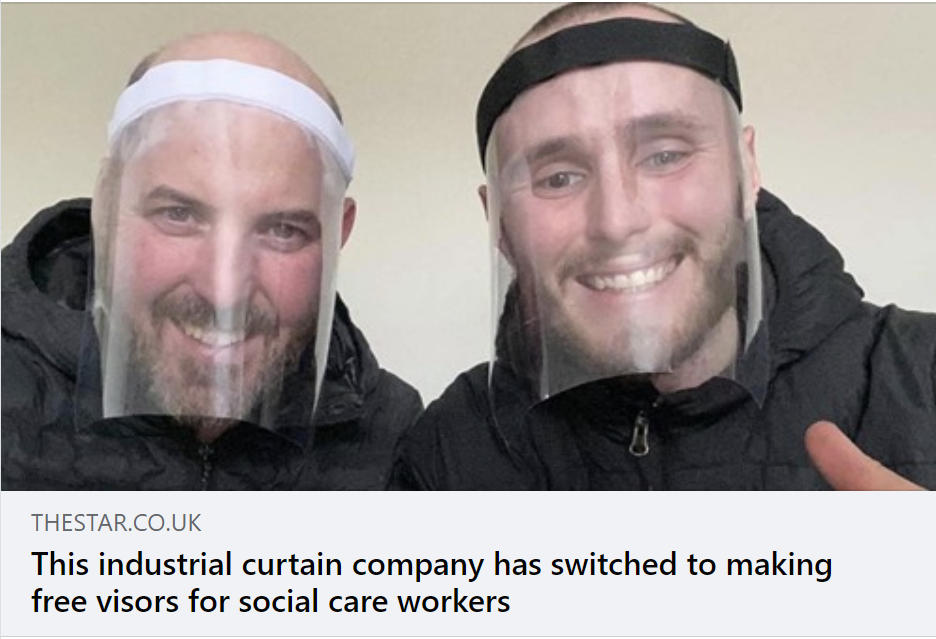Click the word "visors" in the headline
936x639 pixels.
(x=144, y=601)
